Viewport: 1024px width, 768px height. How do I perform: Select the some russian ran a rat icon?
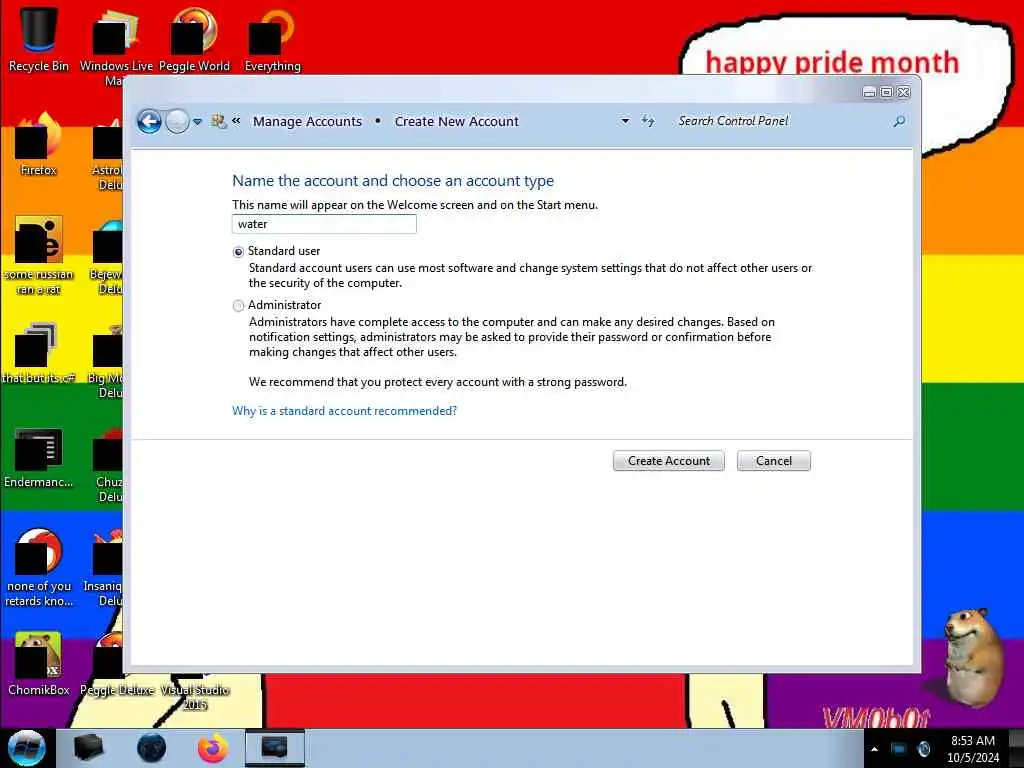click(x=39, y=255)
